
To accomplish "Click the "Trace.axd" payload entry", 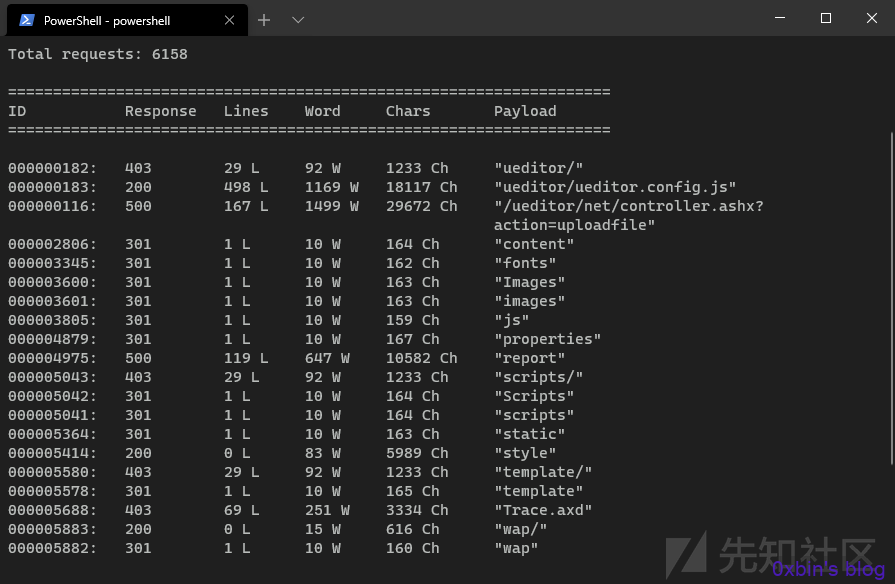I will click(x=543, y=510).
